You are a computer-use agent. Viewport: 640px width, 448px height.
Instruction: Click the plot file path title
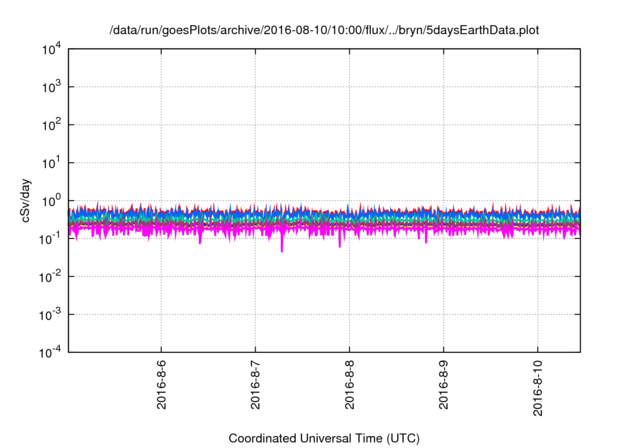[324, 30]
